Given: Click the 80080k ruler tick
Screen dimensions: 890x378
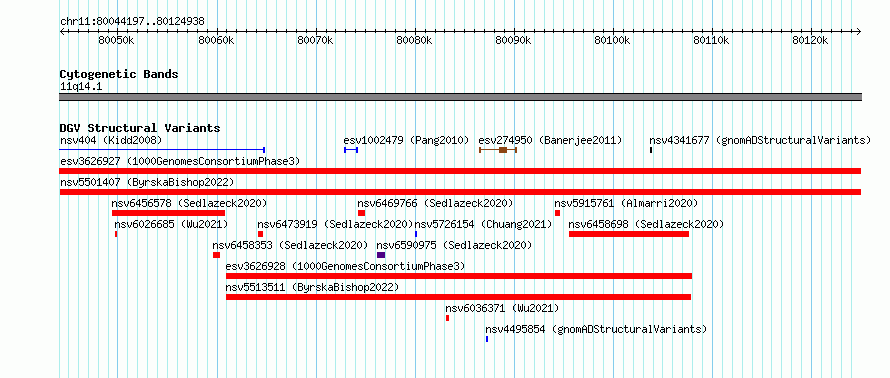Looking at the screenshot, I should click(414, 41).
